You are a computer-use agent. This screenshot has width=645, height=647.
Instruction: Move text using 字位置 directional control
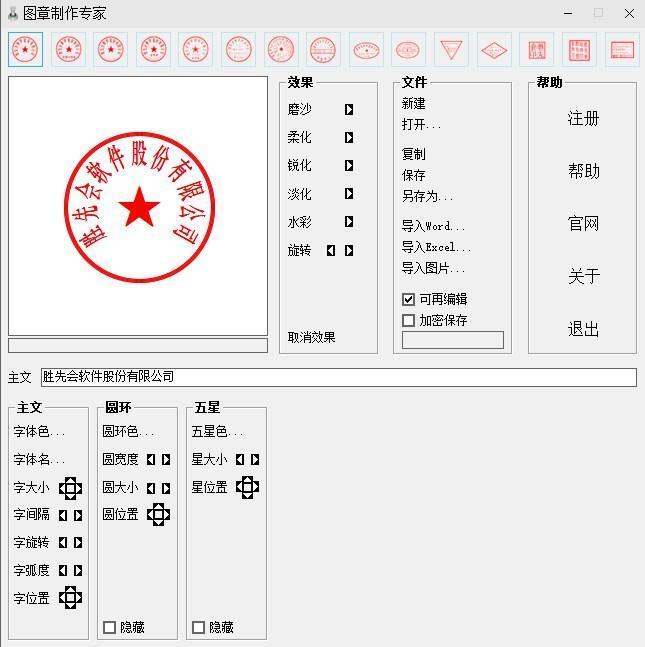pos(70,597)
